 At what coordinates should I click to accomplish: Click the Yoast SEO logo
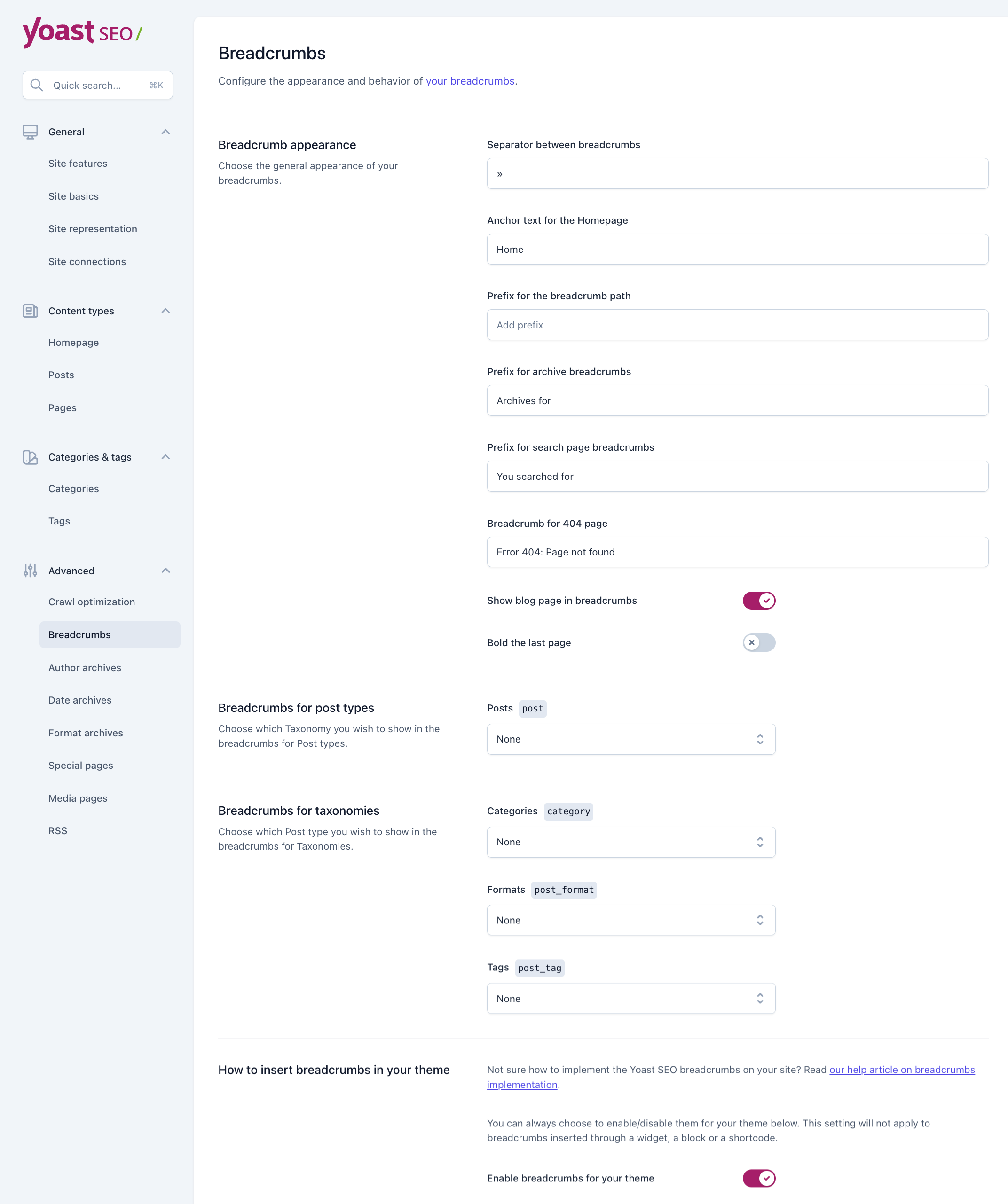point(83,33)
